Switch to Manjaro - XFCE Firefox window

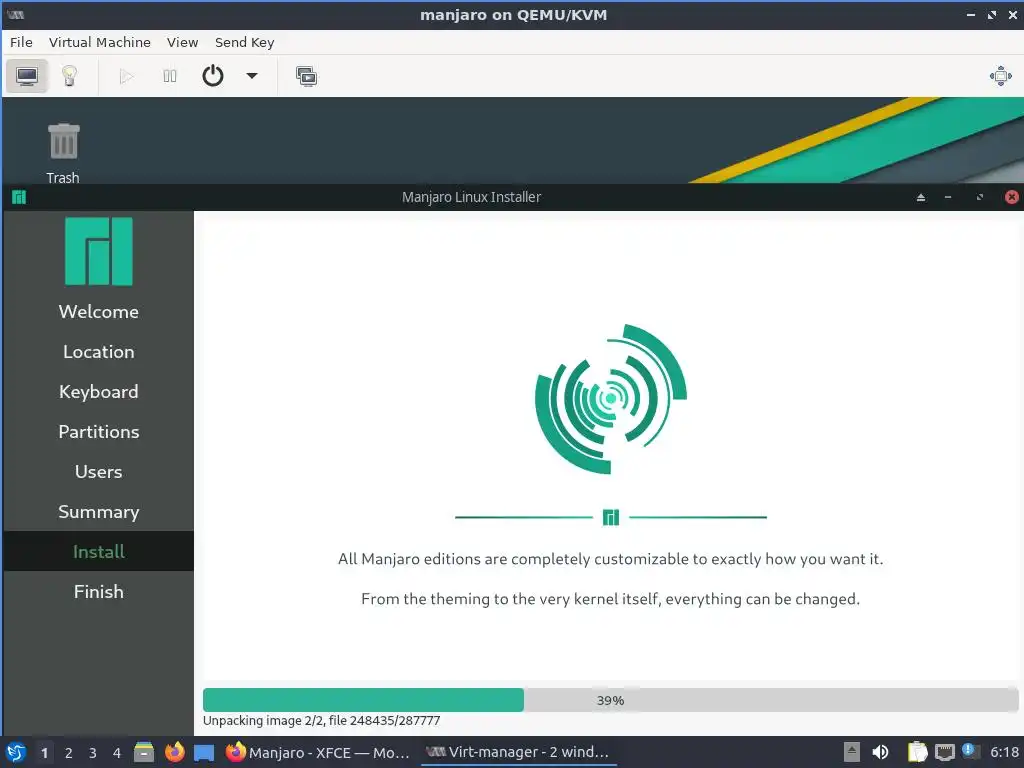(x=318, y=752)
